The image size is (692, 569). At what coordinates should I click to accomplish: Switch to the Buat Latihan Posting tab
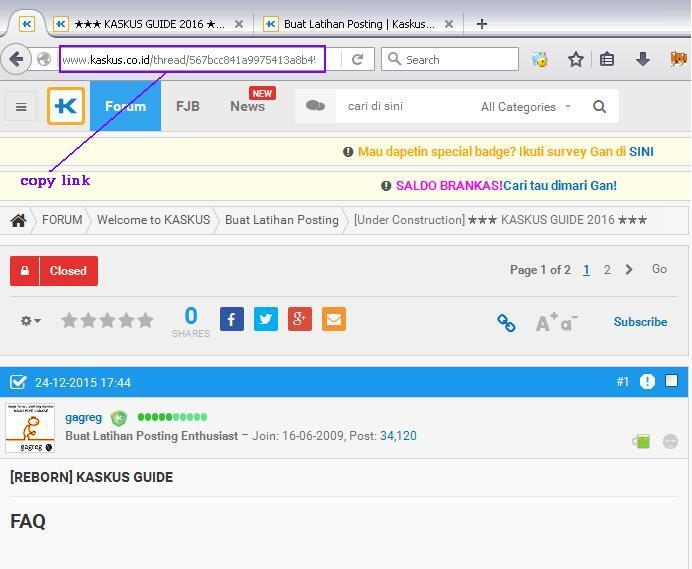tap(359, 24)
